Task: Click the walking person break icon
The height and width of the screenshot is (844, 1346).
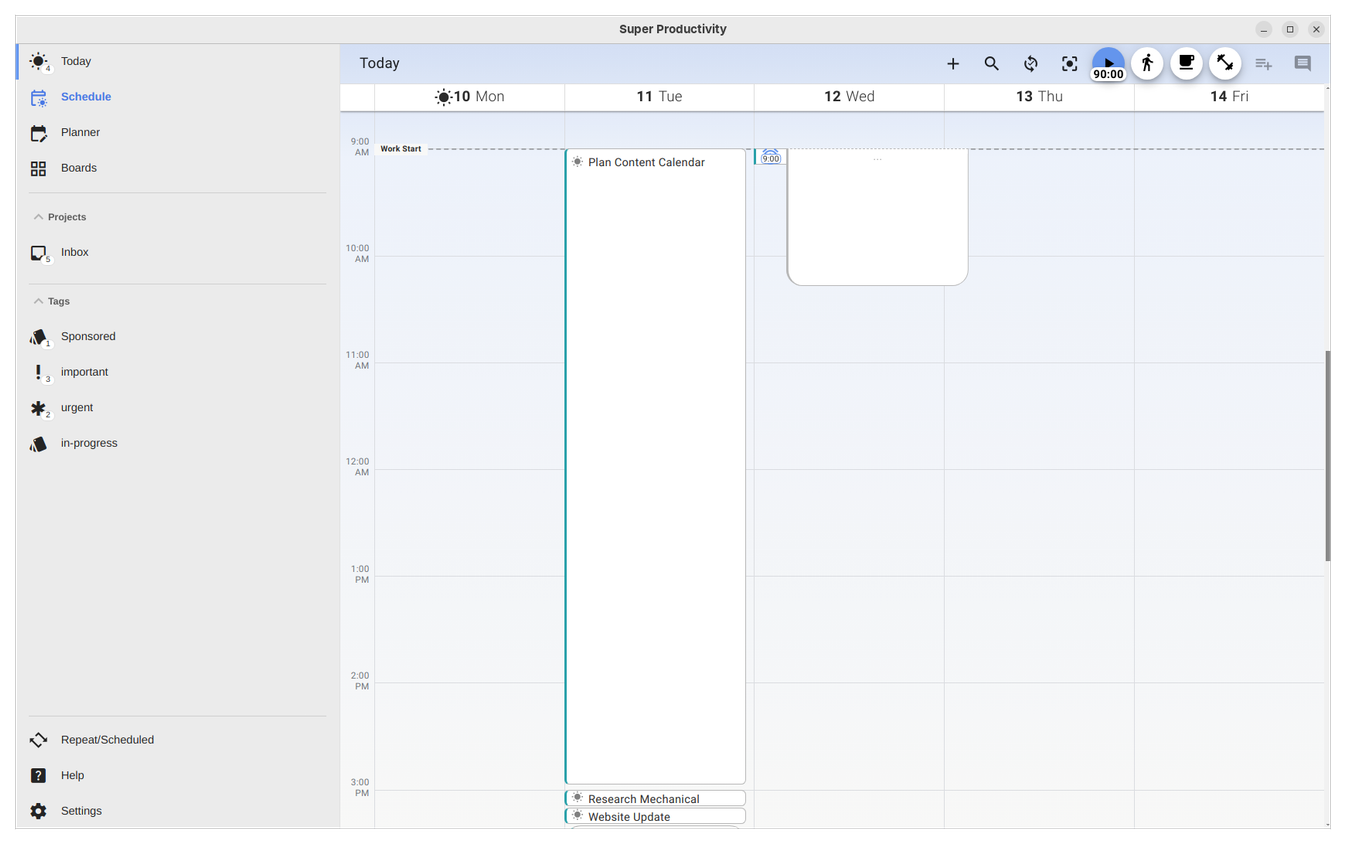Action: point(1147,63)
